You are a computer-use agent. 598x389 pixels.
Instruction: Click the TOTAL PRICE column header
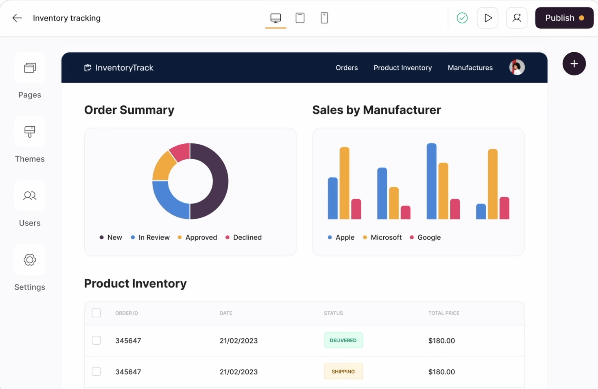[444, 313]
